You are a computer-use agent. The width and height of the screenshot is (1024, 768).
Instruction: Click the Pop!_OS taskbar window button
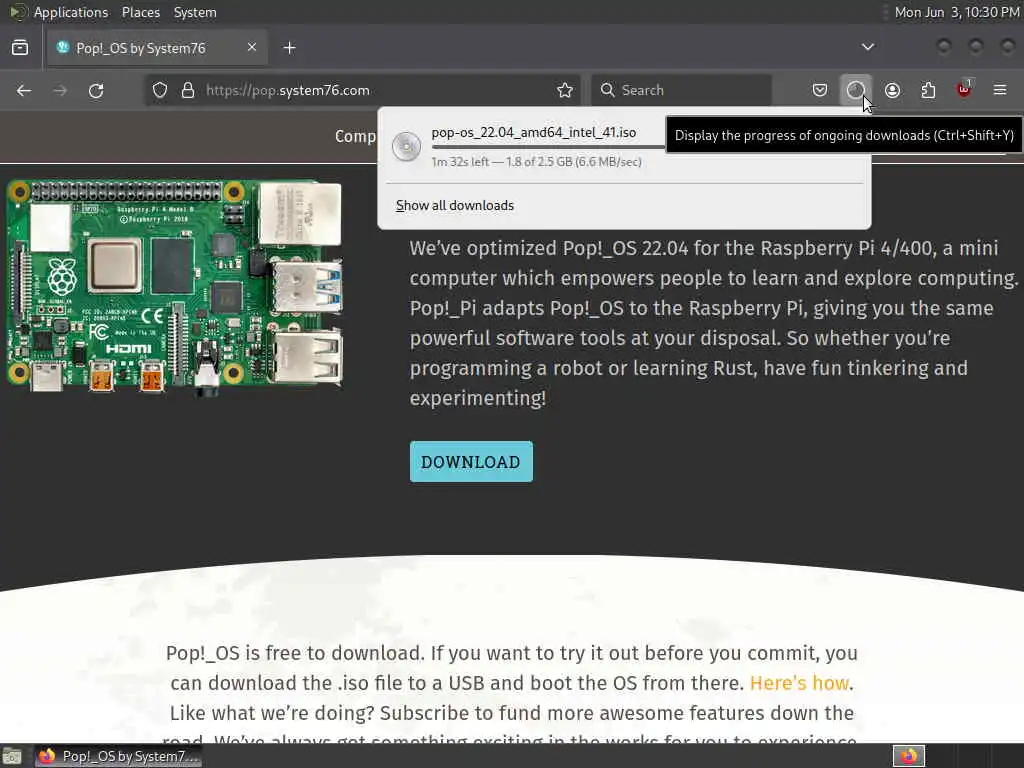(118, 756)
